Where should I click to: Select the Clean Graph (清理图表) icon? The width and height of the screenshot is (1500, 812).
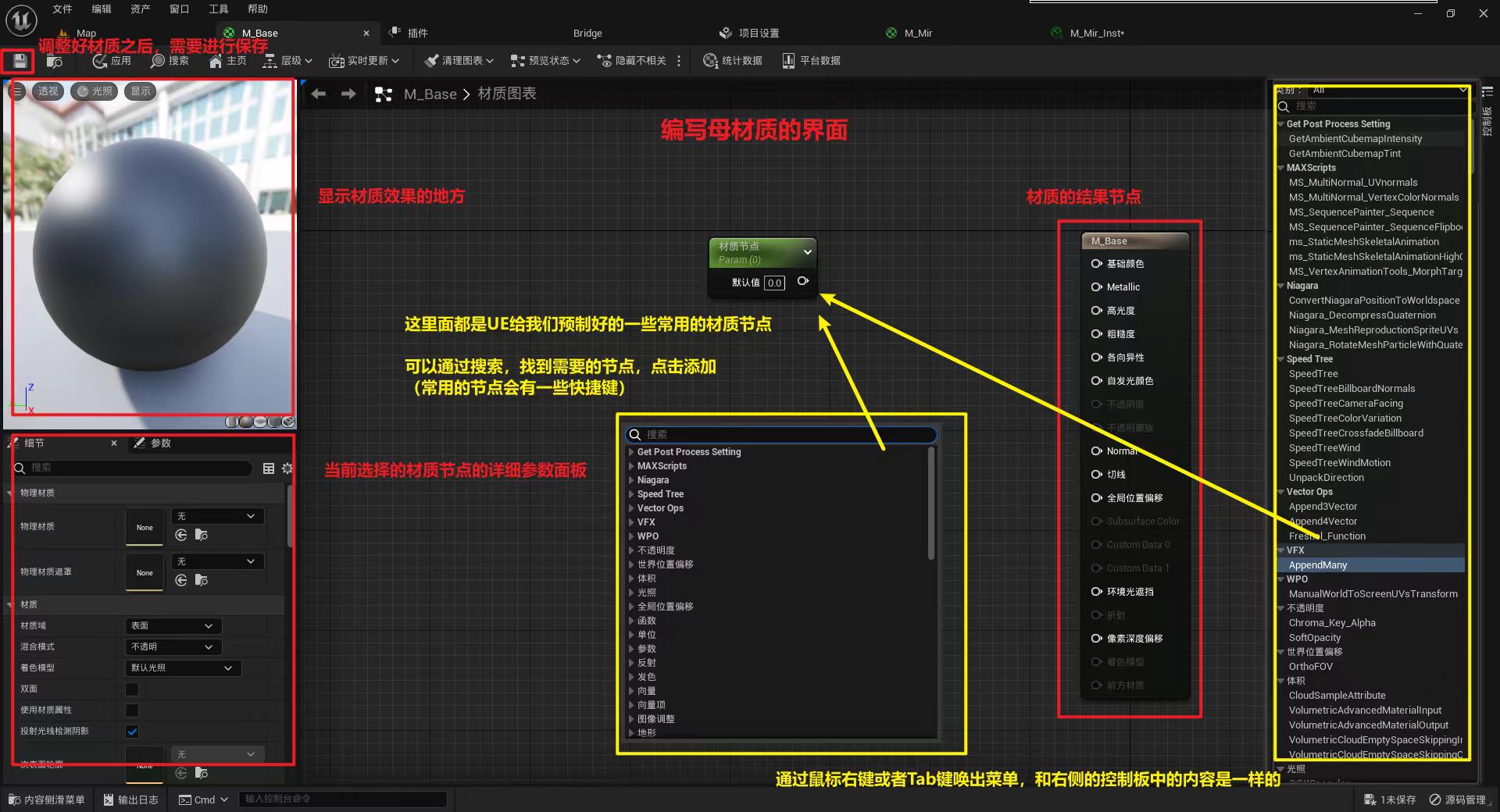[456, 61]
